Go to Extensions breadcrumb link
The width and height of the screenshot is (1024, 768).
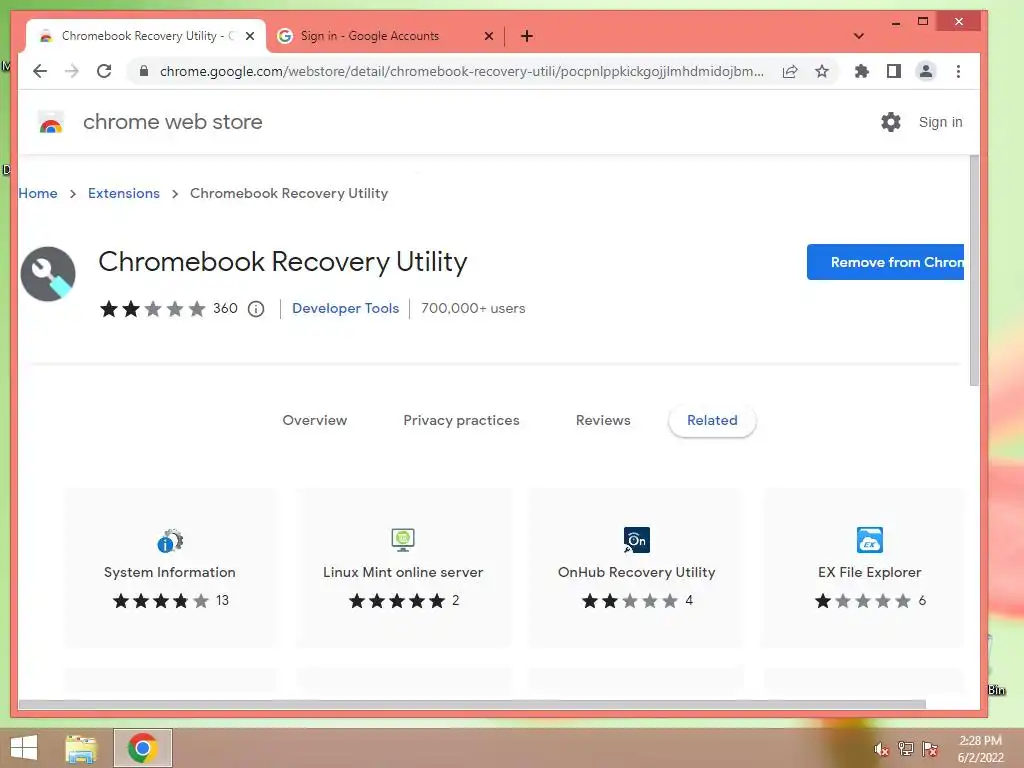pos(123,193)
